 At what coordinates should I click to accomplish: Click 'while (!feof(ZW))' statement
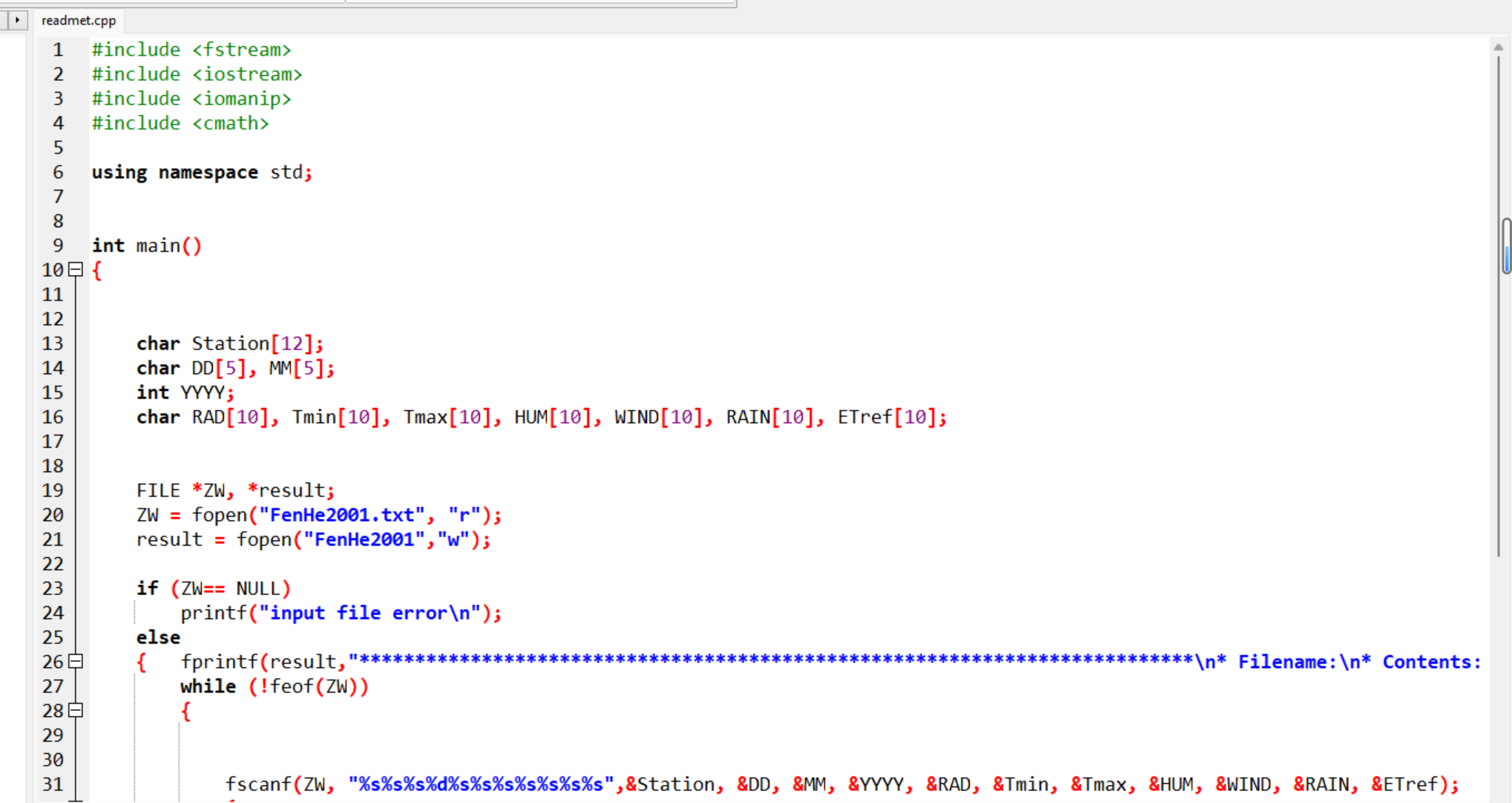coord(275,686)
